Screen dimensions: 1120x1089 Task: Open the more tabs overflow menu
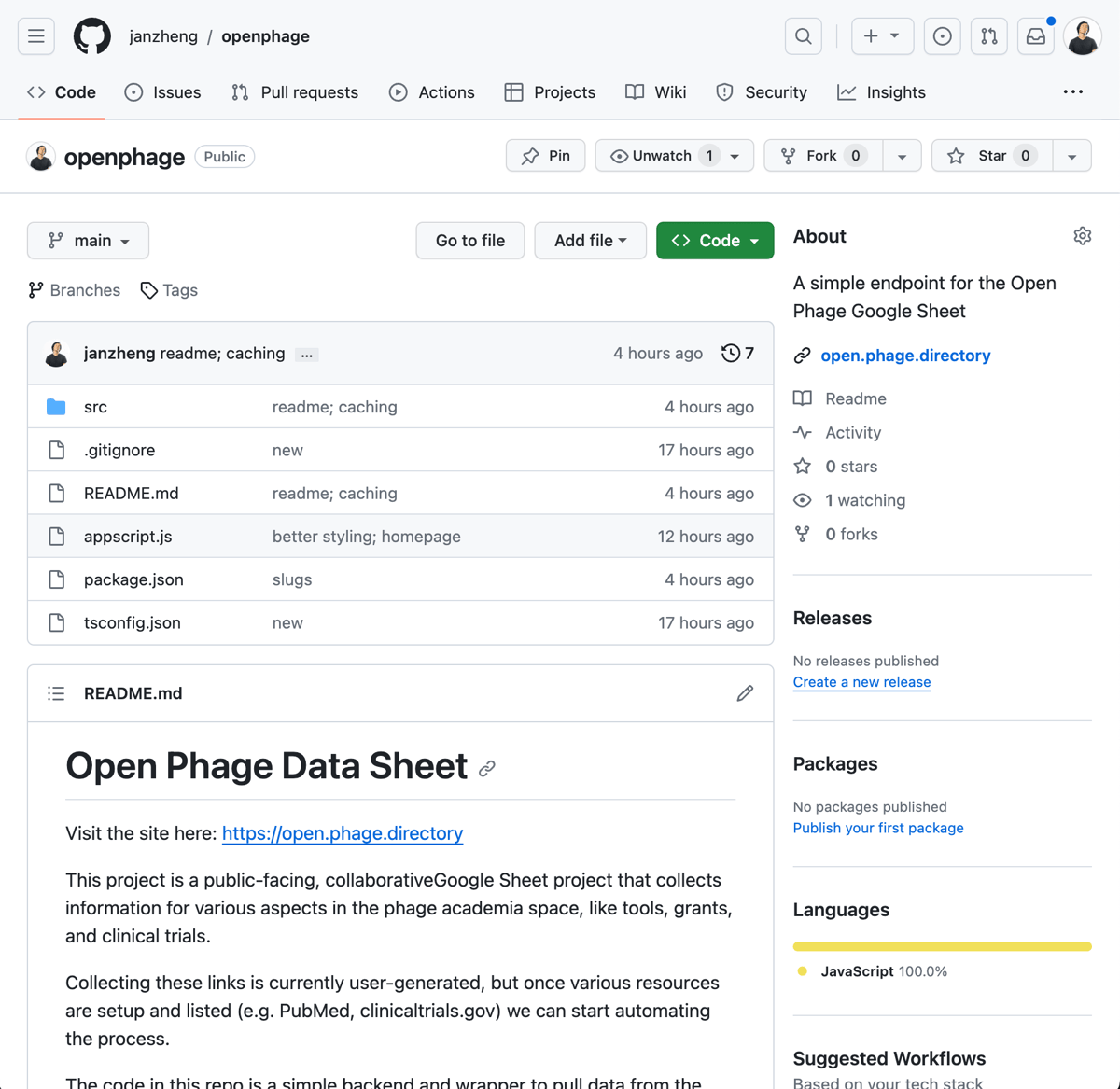pos(1073,91)
